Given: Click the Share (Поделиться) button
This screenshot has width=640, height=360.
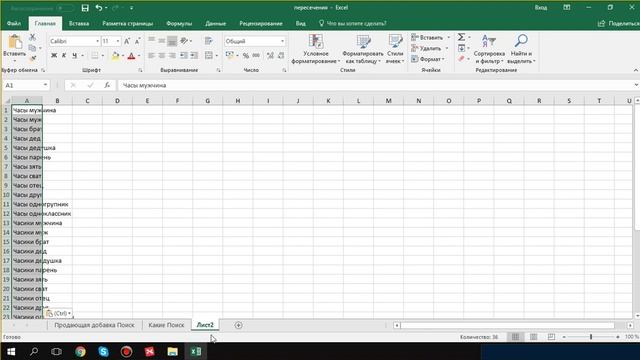Looking at the screenshot, I should (619, 24).
